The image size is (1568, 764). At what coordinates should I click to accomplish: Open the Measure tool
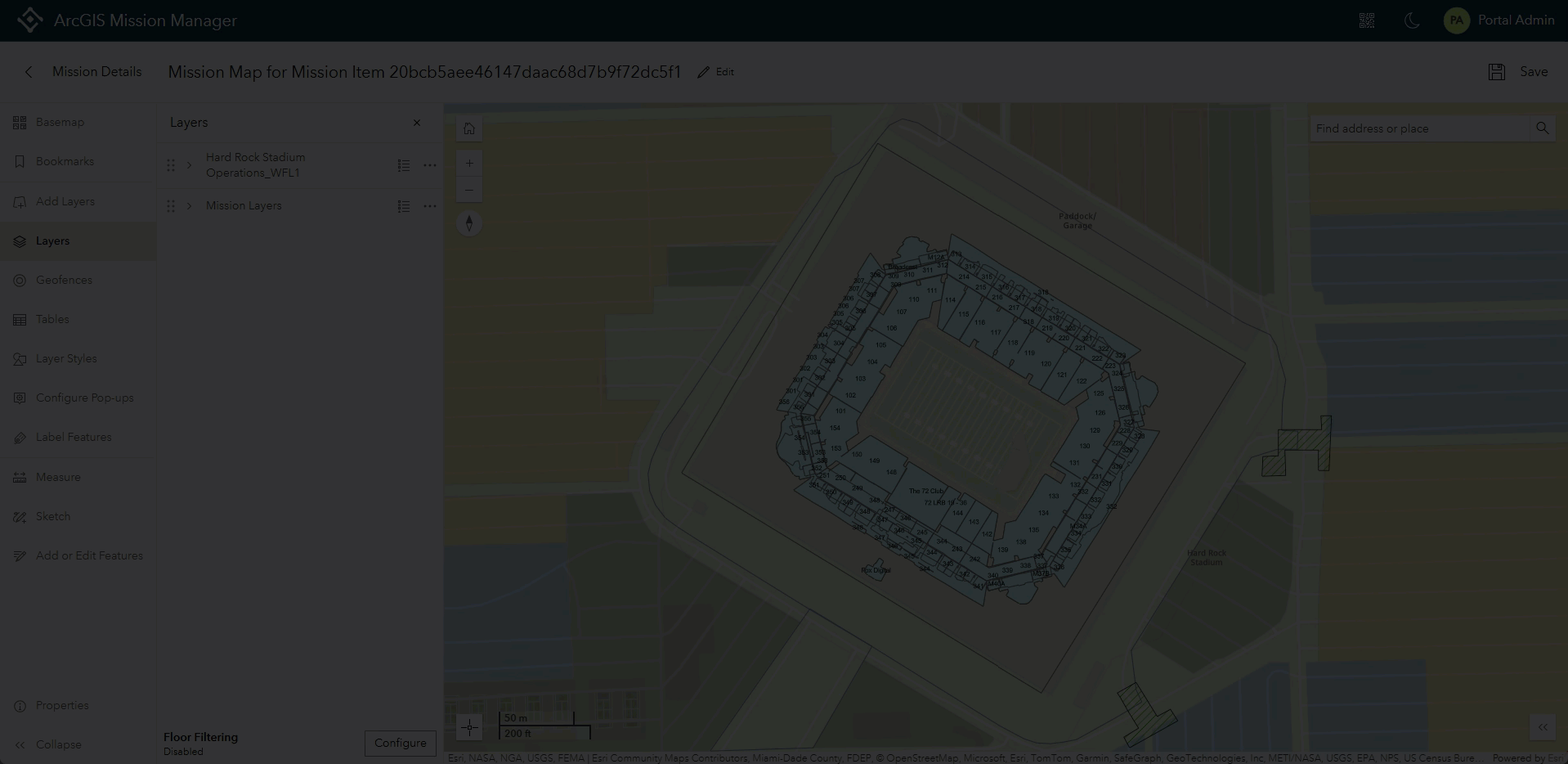pos(57,477)
